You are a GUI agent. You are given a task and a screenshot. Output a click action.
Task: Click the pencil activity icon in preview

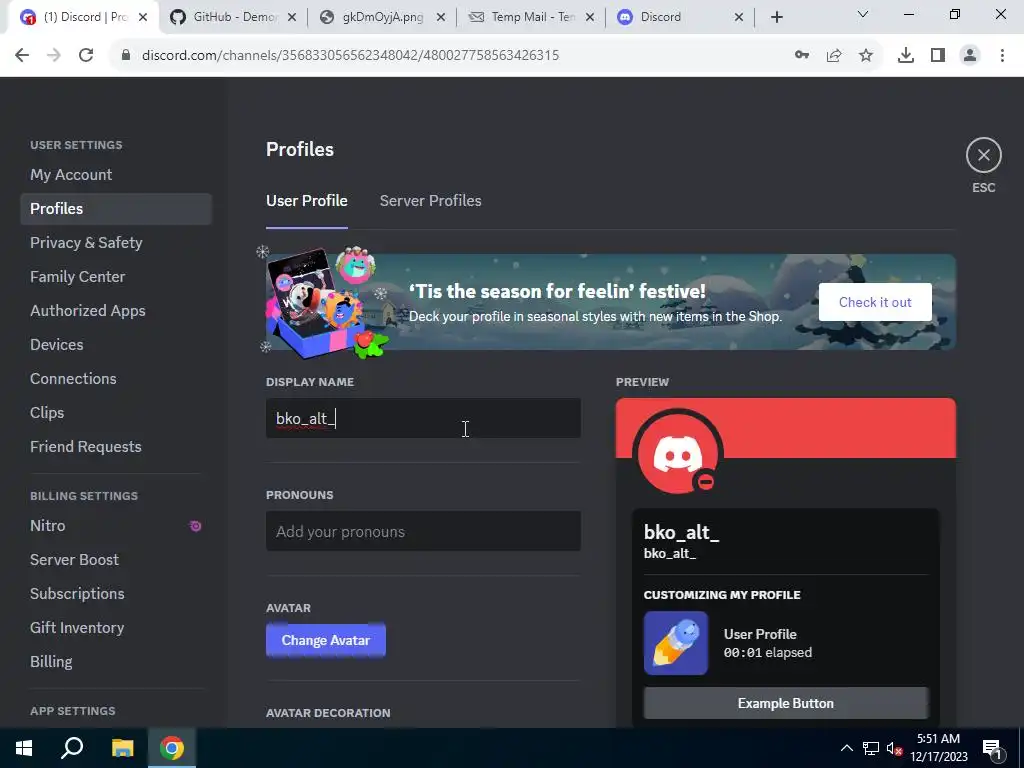676,643
